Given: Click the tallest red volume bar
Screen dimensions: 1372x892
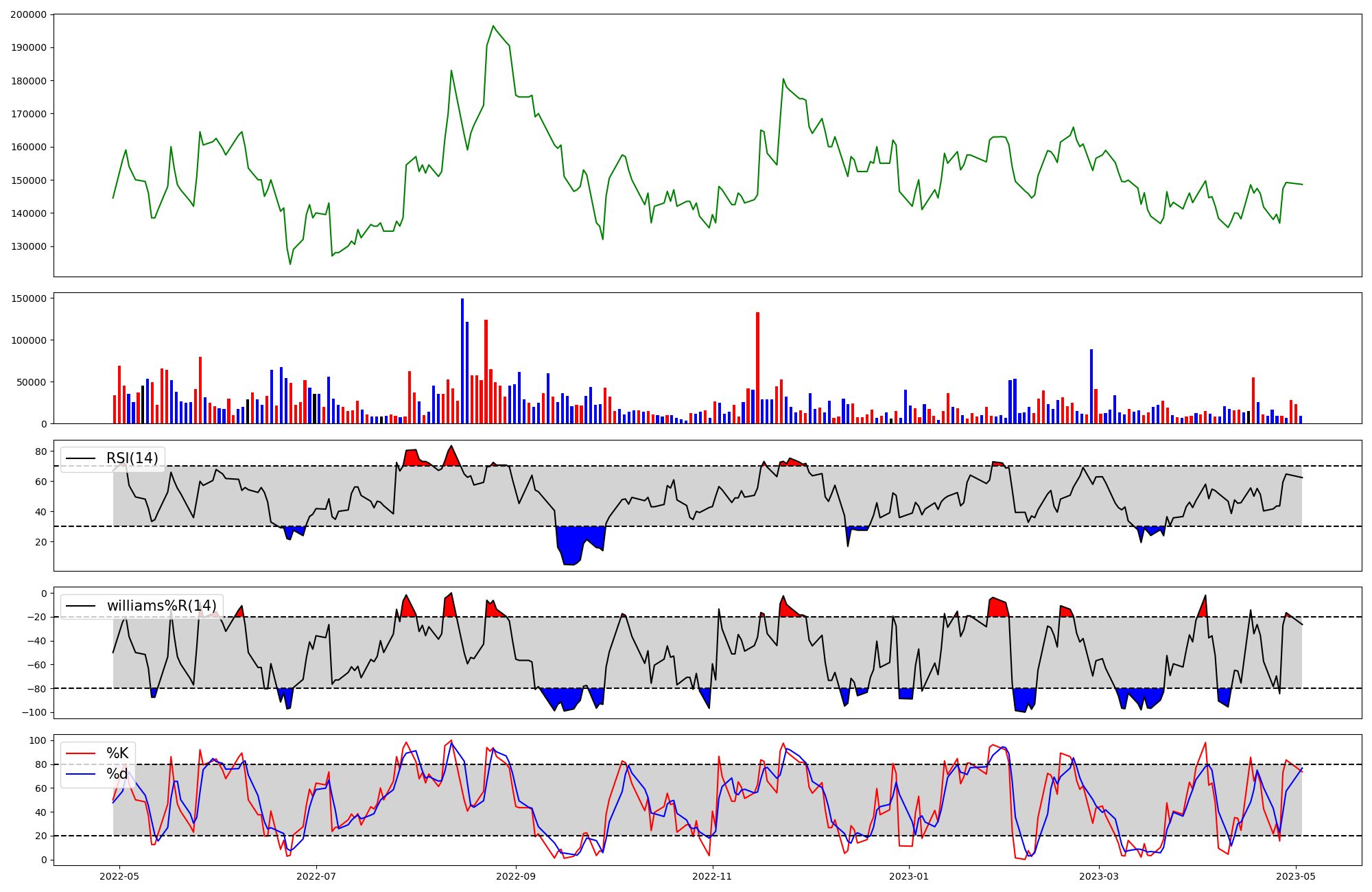Looking at the screenshot, I should pyautogui.click(x=757, y=368).
